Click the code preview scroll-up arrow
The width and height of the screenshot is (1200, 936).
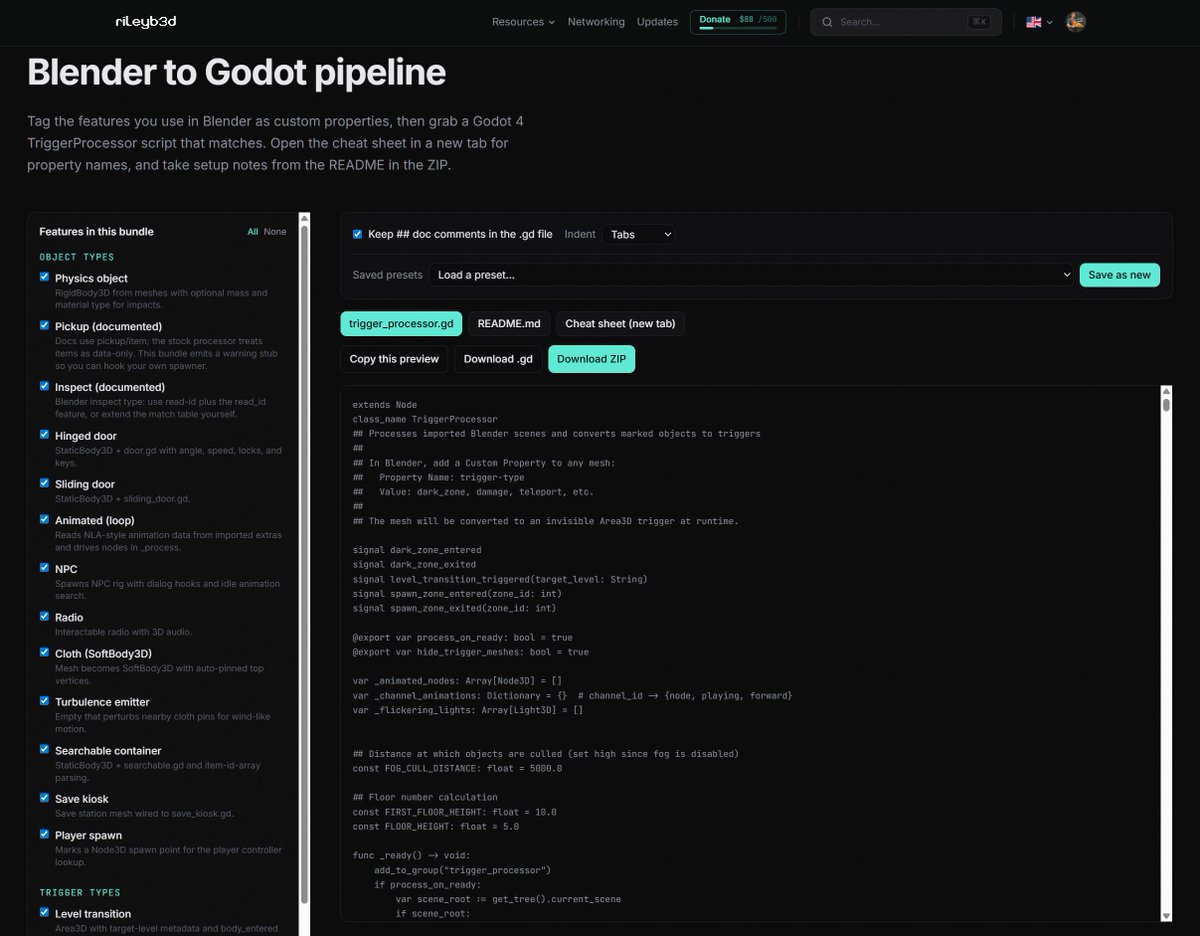(1166, 392)
